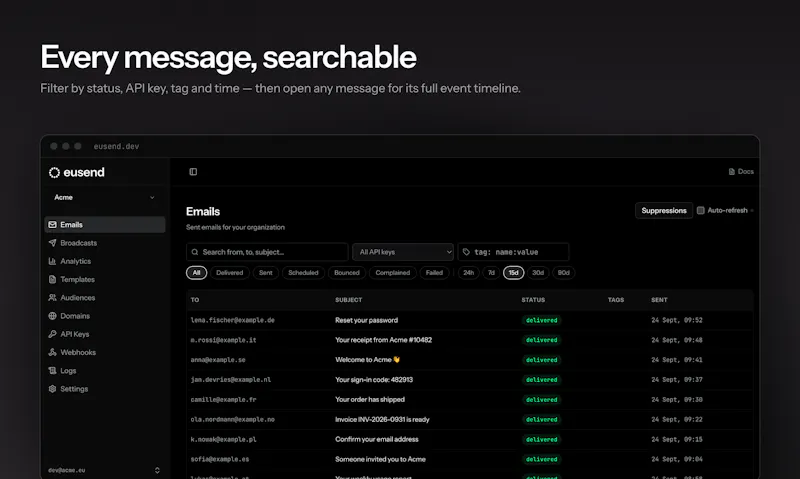Open 'Your receipt from Acme #10482' message
The image size is (800, 479).
click(x=383, y=340)
